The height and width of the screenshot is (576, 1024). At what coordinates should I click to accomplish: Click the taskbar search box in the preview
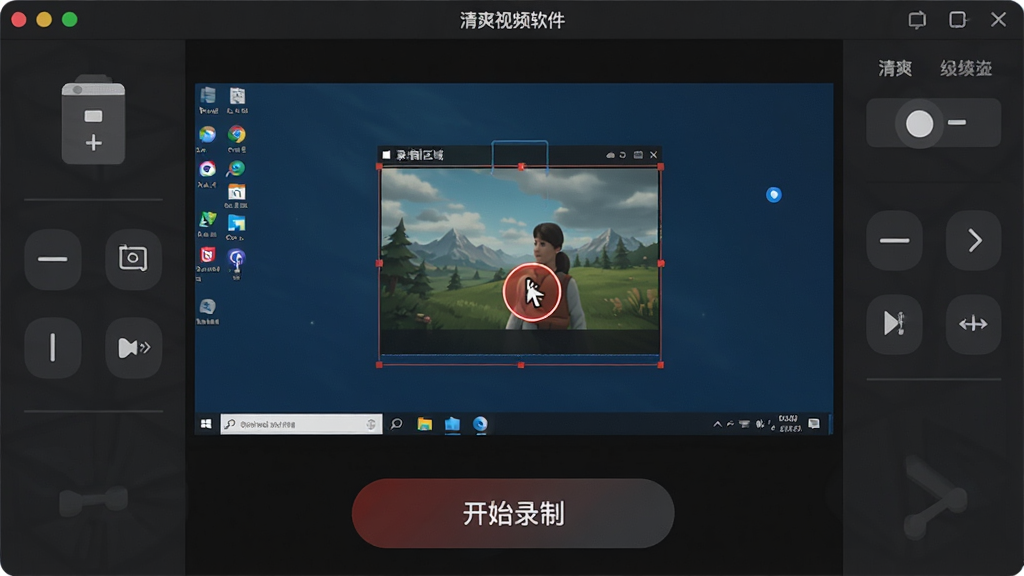tap(301, 424)
